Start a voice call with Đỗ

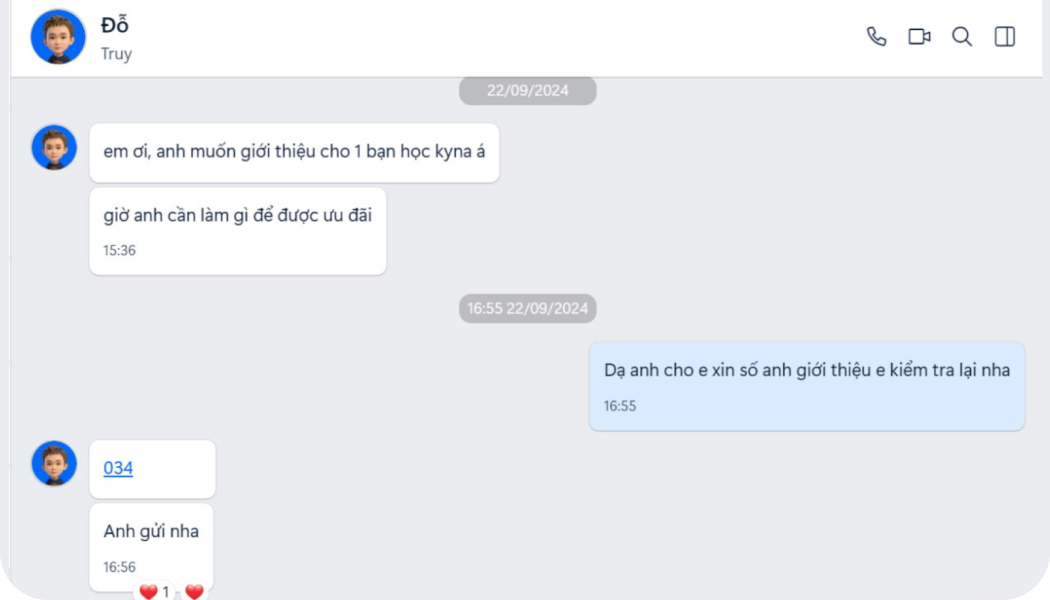click(876, 36)
